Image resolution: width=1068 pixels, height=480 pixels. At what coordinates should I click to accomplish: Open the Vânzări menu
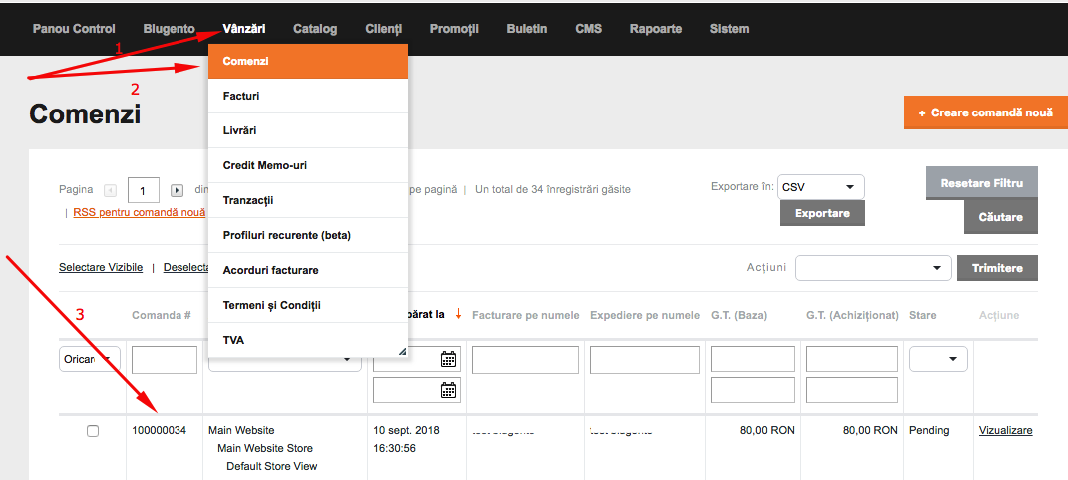click(x=244, y=29)
